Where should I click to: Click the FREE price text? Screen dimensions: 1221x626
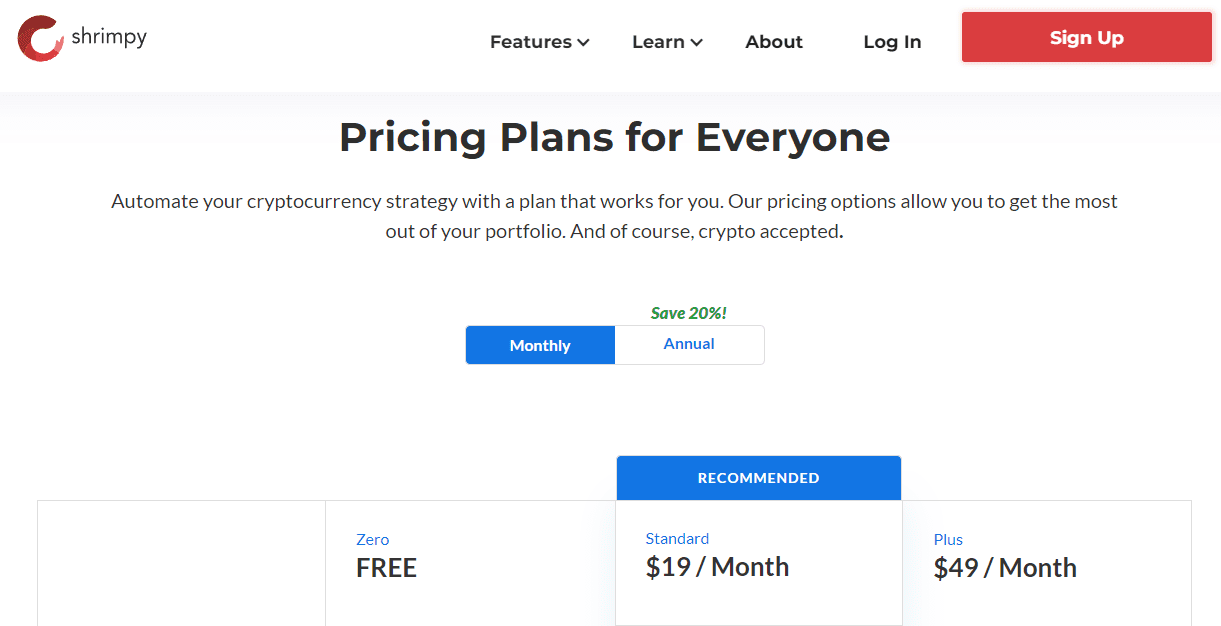[386, 568]
